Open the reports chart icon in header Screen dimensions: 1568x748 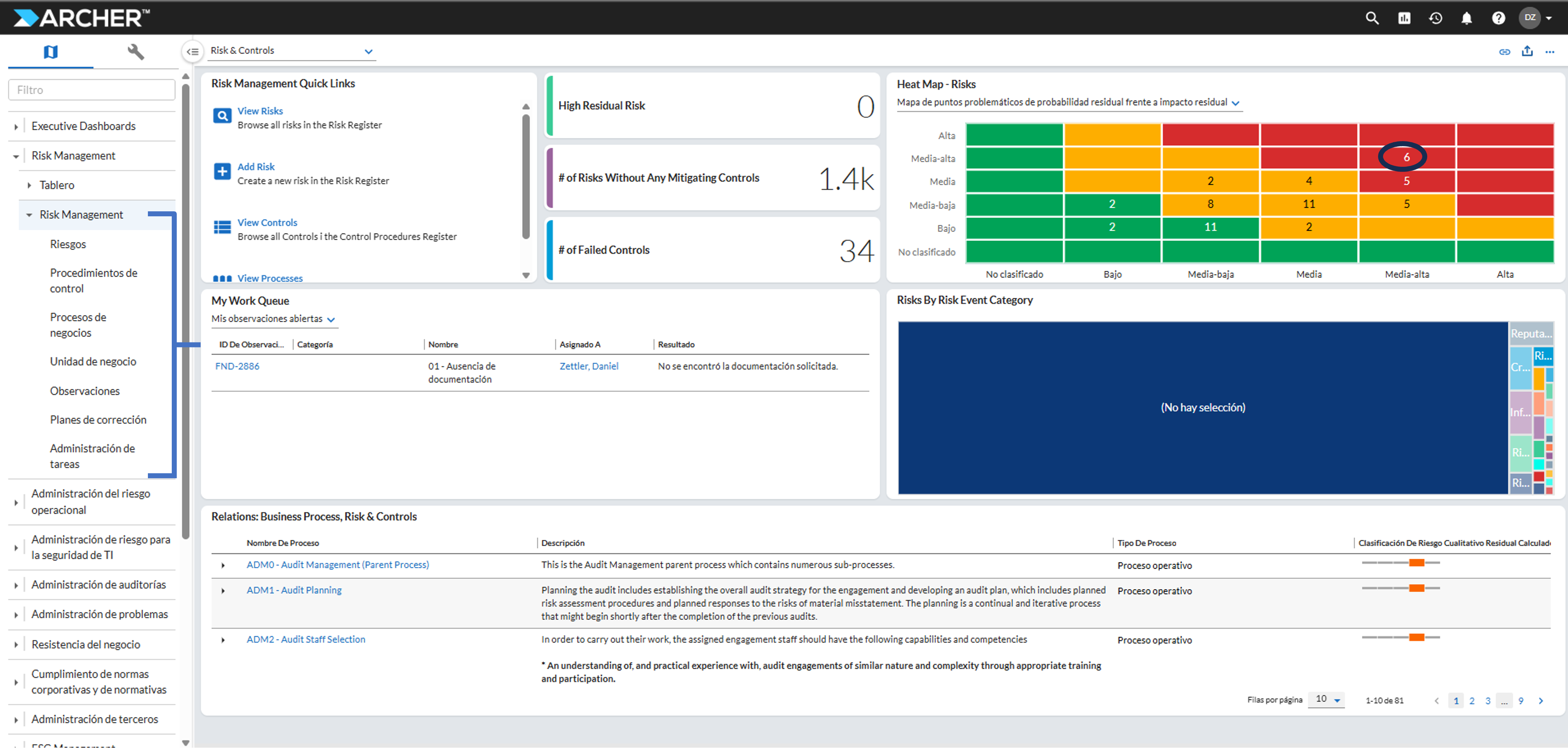tap(1404, 18)
